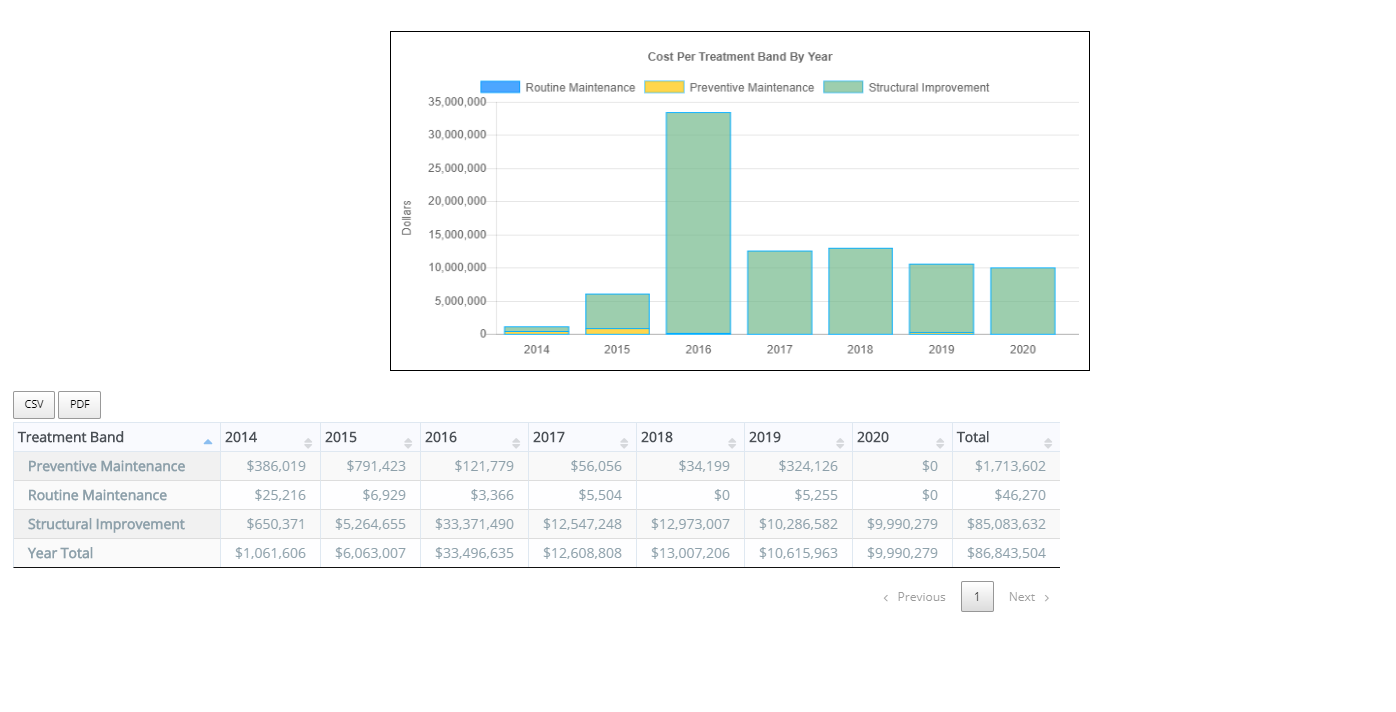Image resolution: width=1396 pixels, height=712 pixels.
Task: Click the blue Routine Maintenance legend swatch
Action: 500,88
